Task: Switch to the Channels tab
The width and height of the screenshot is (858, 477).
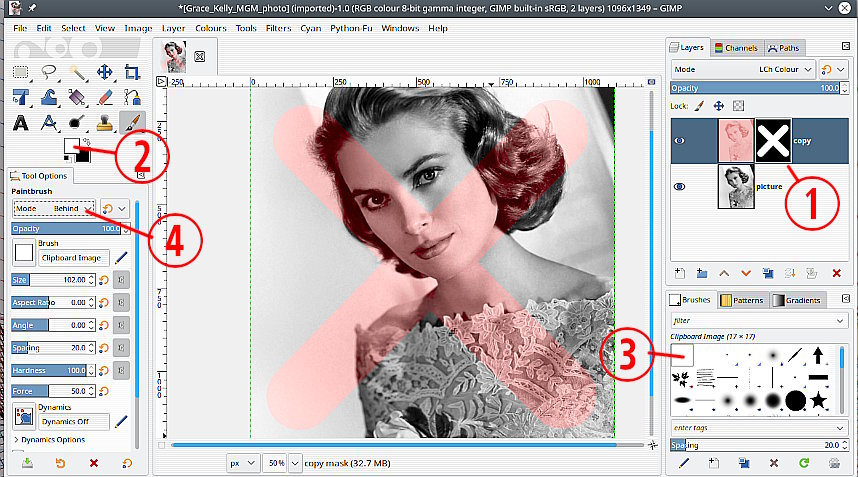Action: pos(737,47)
